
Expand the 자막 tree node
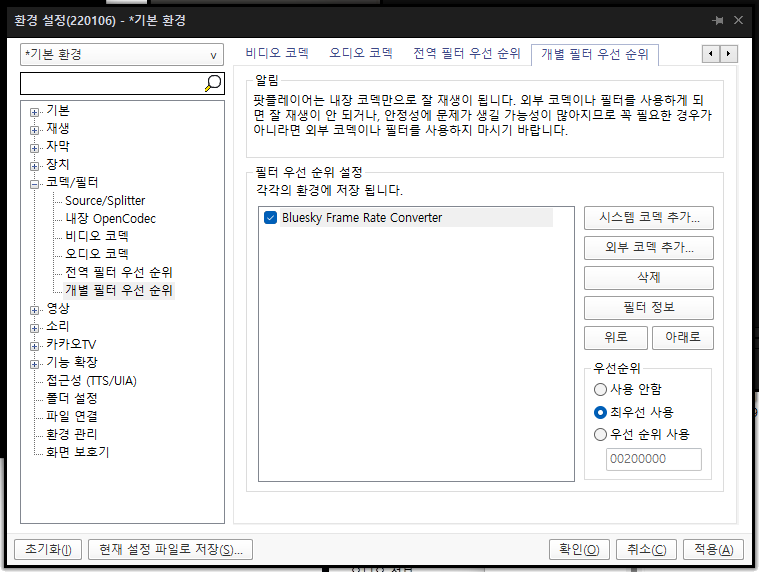[x=34, y=148]
